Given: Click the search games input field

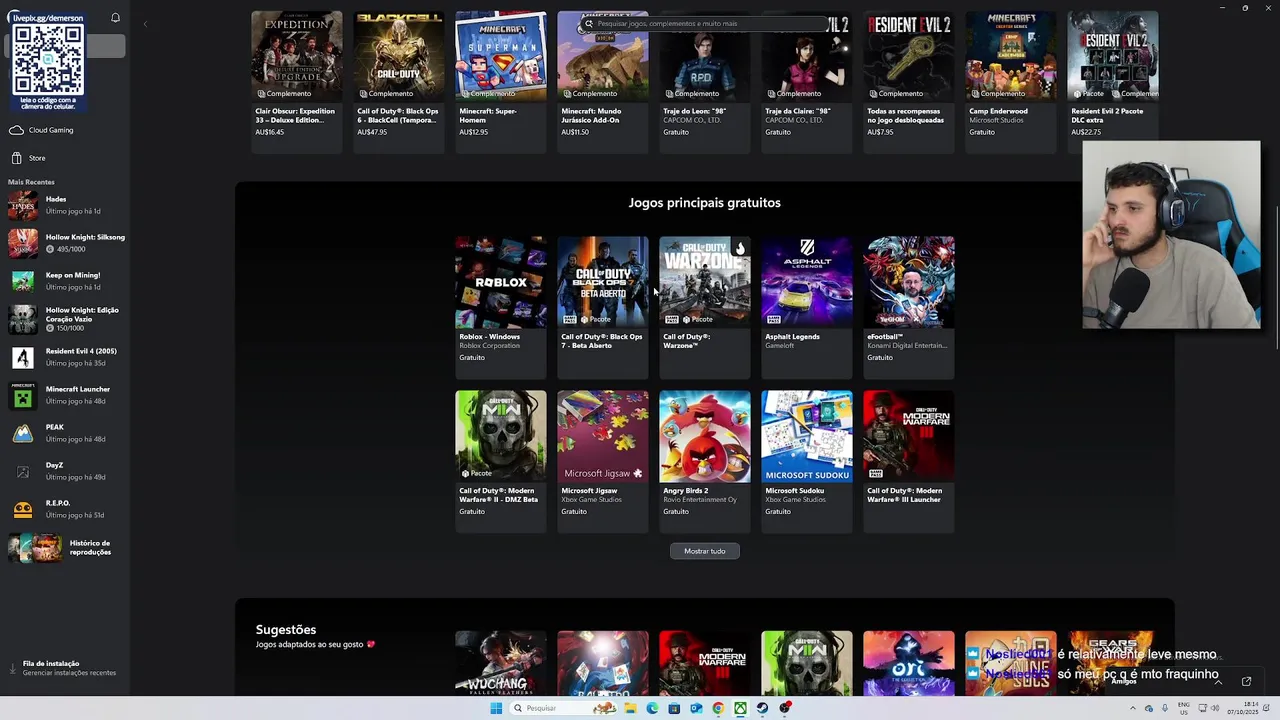Looking at the screenshot, I should point(704,23).
